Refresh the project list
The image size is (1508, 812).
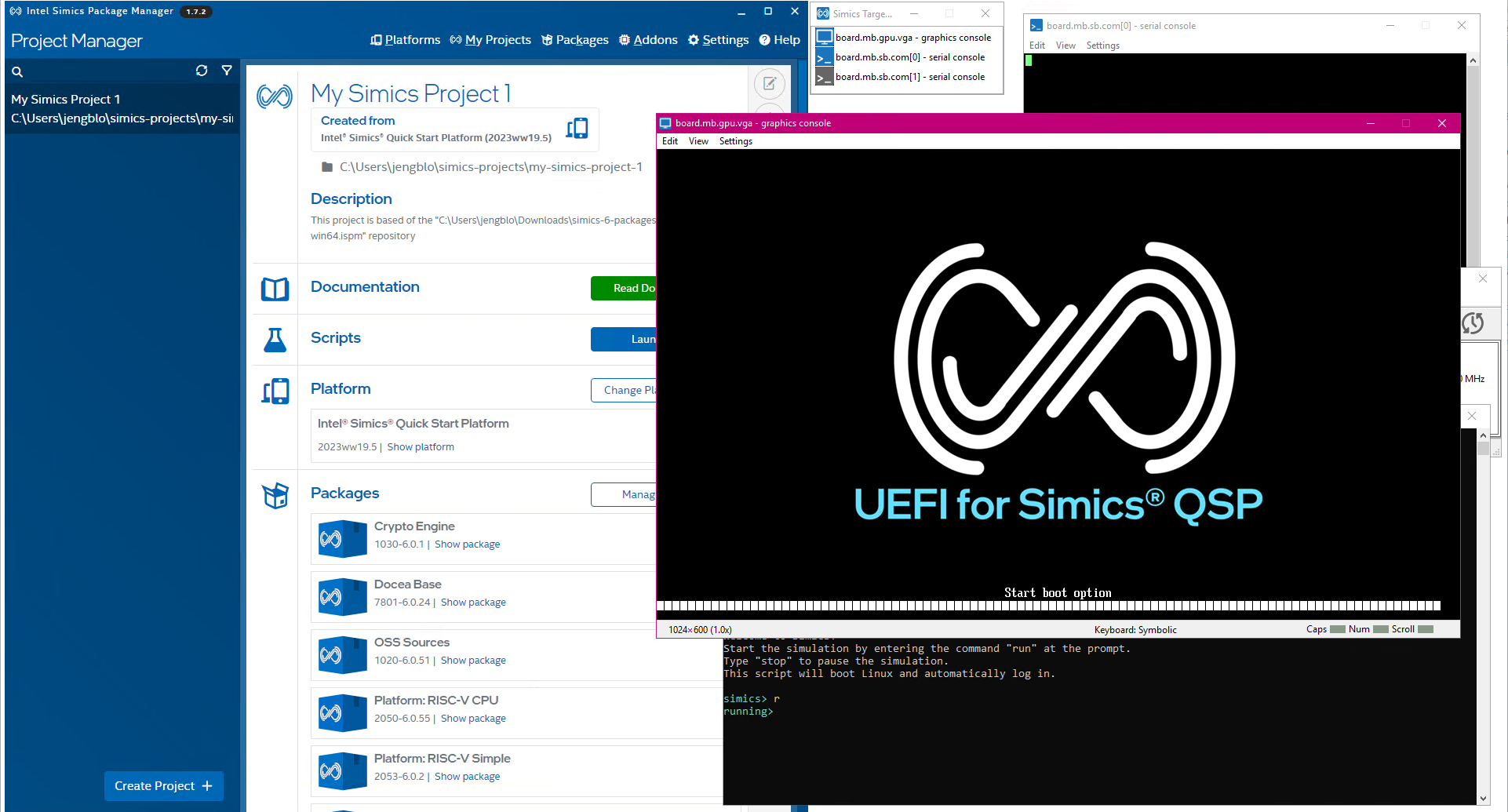pos(202,71)
